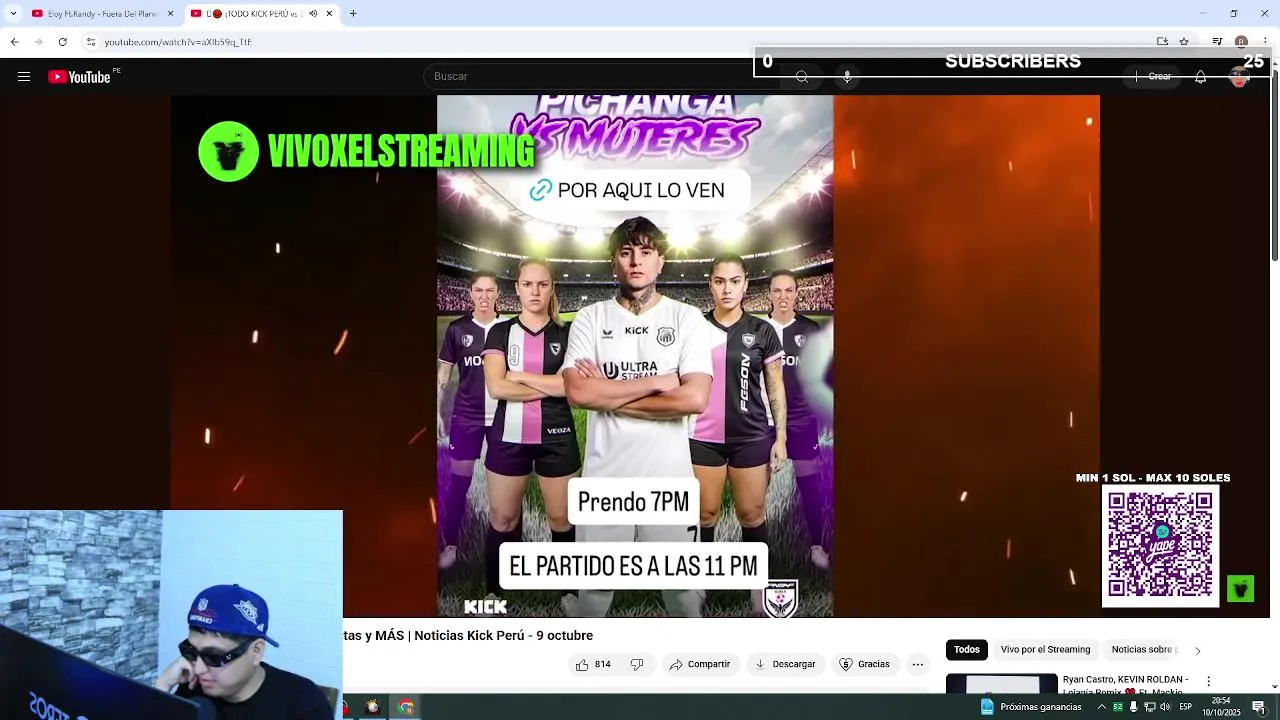Open new browser tab

353,14
